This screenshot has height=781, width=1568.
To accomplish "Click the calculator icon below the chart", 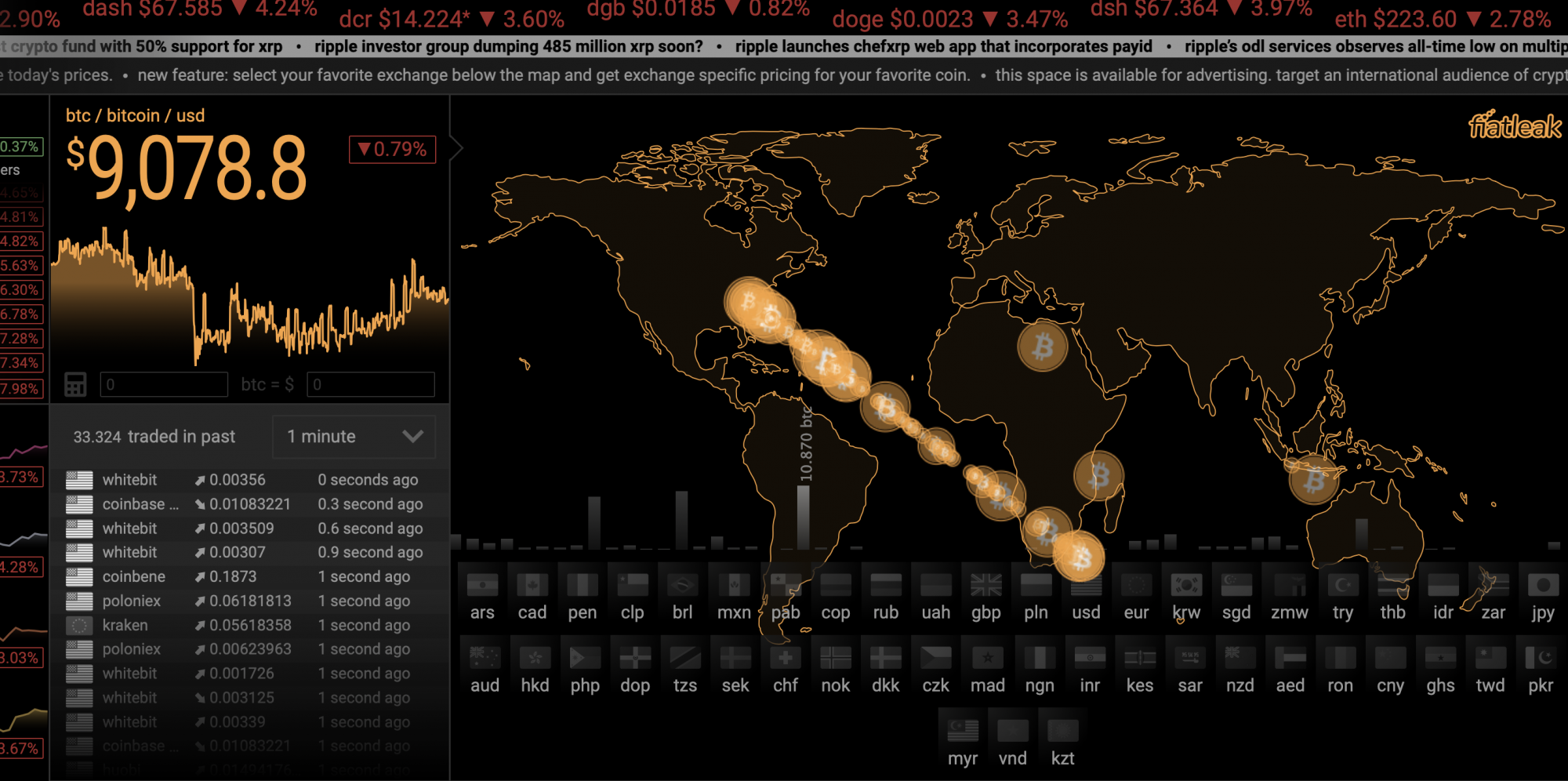I will tap(75, 384).
